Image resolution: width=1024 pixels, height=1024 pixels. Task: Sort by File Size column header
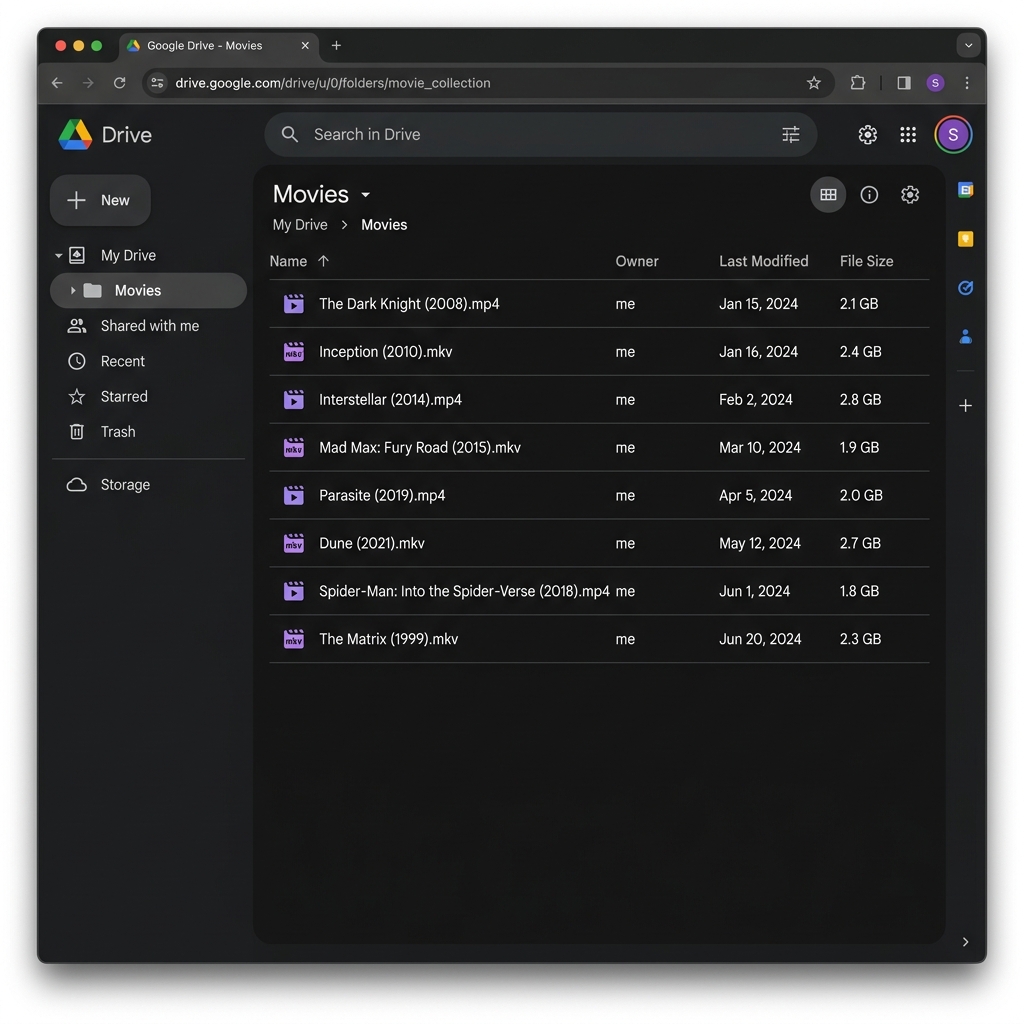click(x=866, y=261)
